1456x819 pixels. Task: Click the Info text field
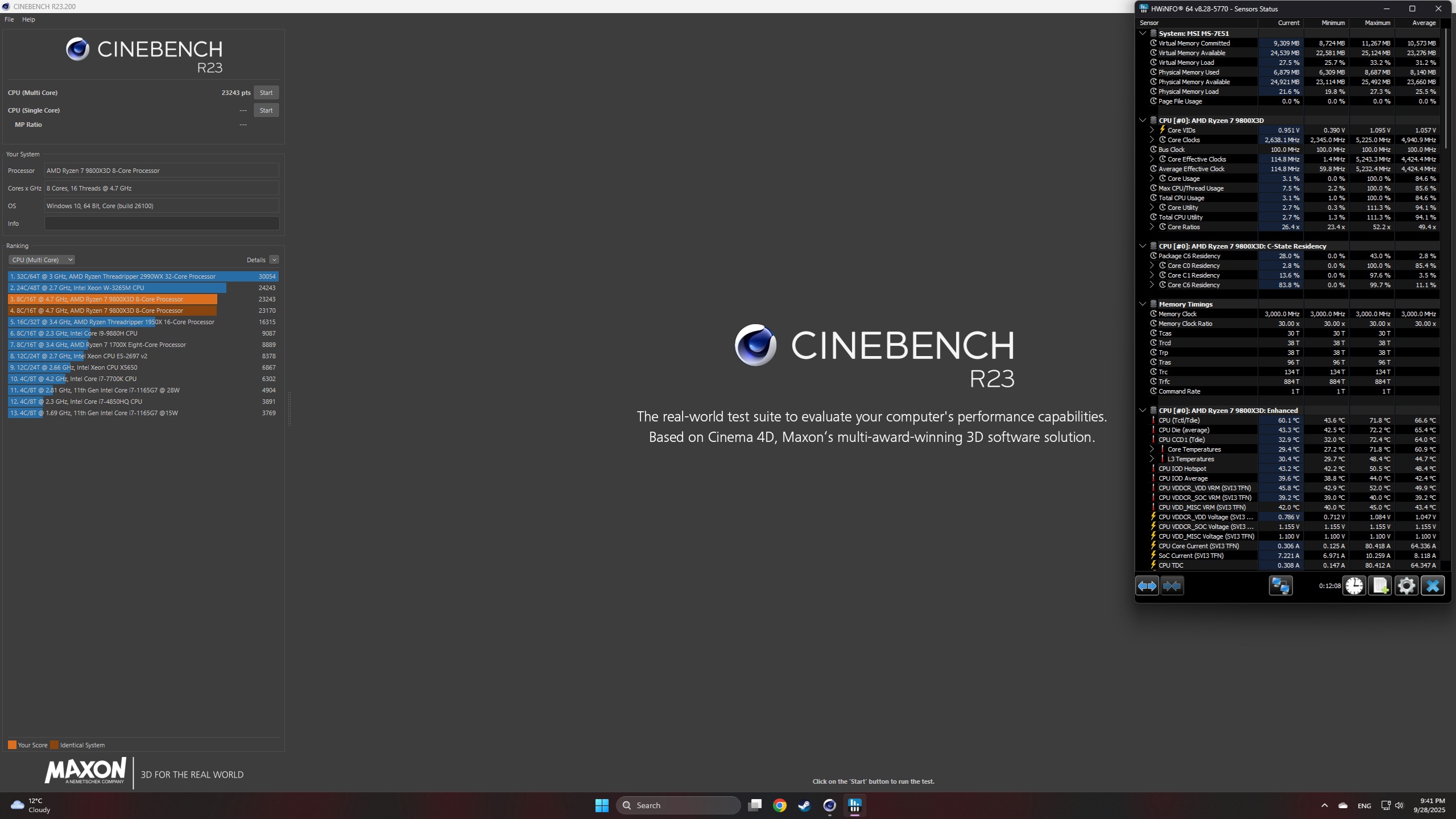point(162,224)
